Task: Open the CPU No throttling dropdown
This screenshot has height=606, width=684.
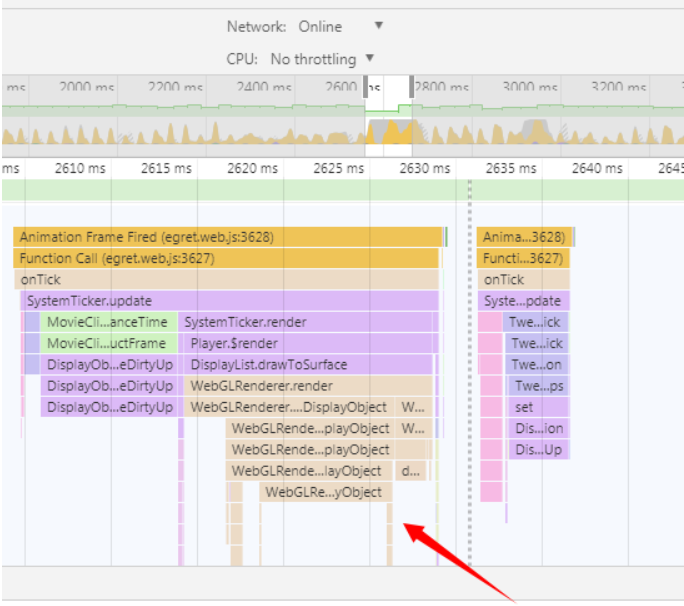Action: point(322,58)
